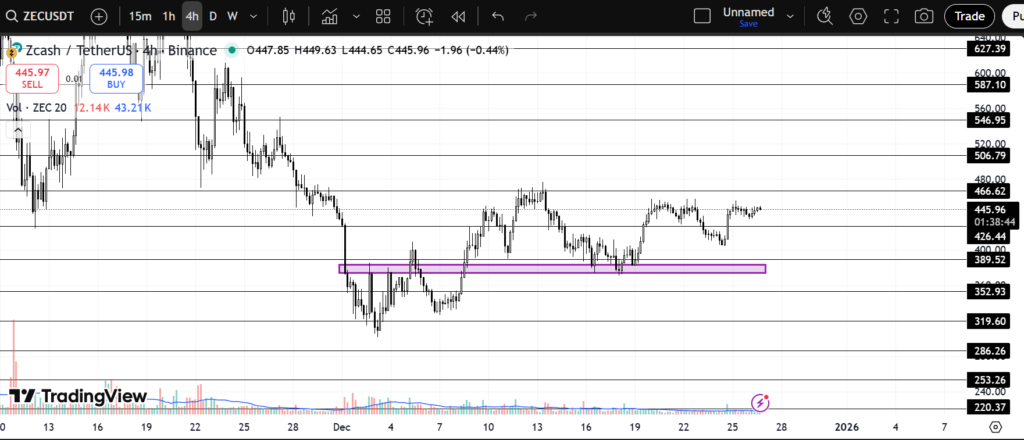Click the Trade button
This screenshot has width=1024, height=440.
point(969,16)
